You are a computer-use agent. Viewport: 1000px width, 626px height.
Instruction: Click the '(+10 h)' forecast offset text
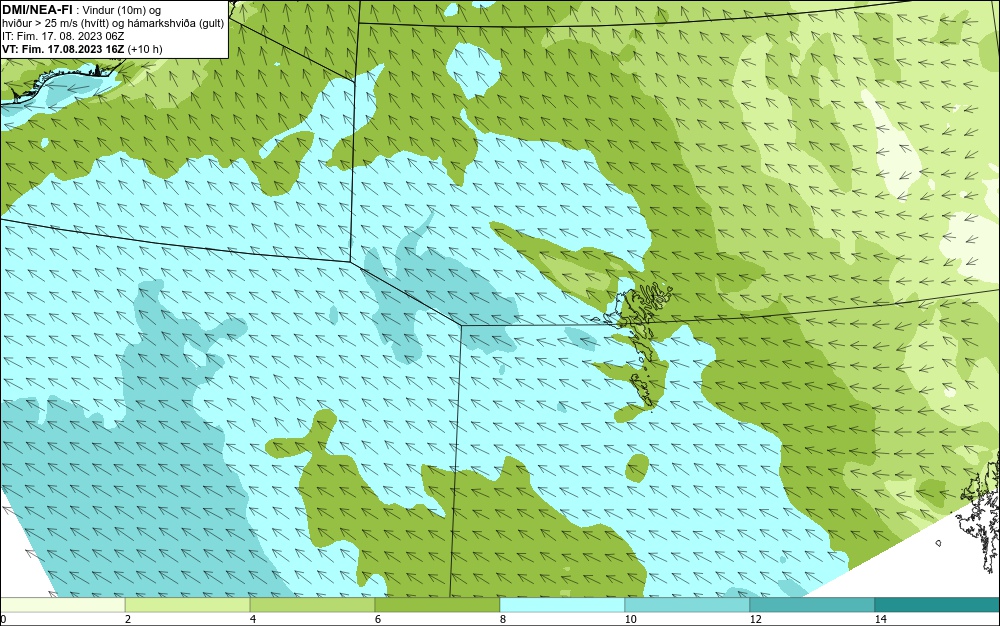(145, 49)
